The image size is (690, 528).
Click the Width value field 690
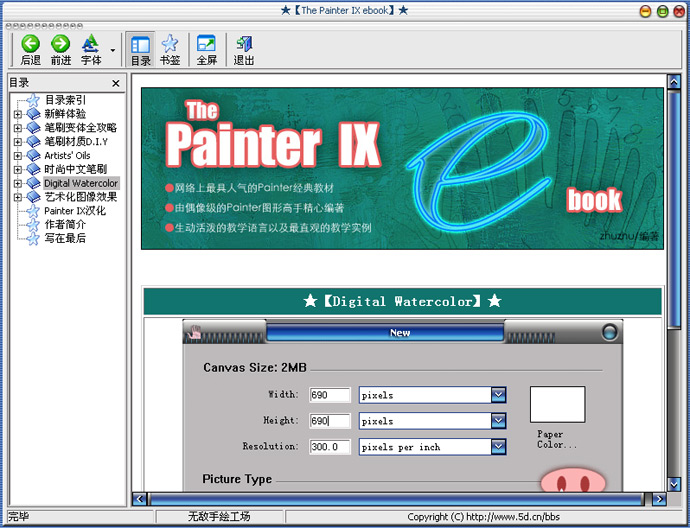[x=330, y=395]
